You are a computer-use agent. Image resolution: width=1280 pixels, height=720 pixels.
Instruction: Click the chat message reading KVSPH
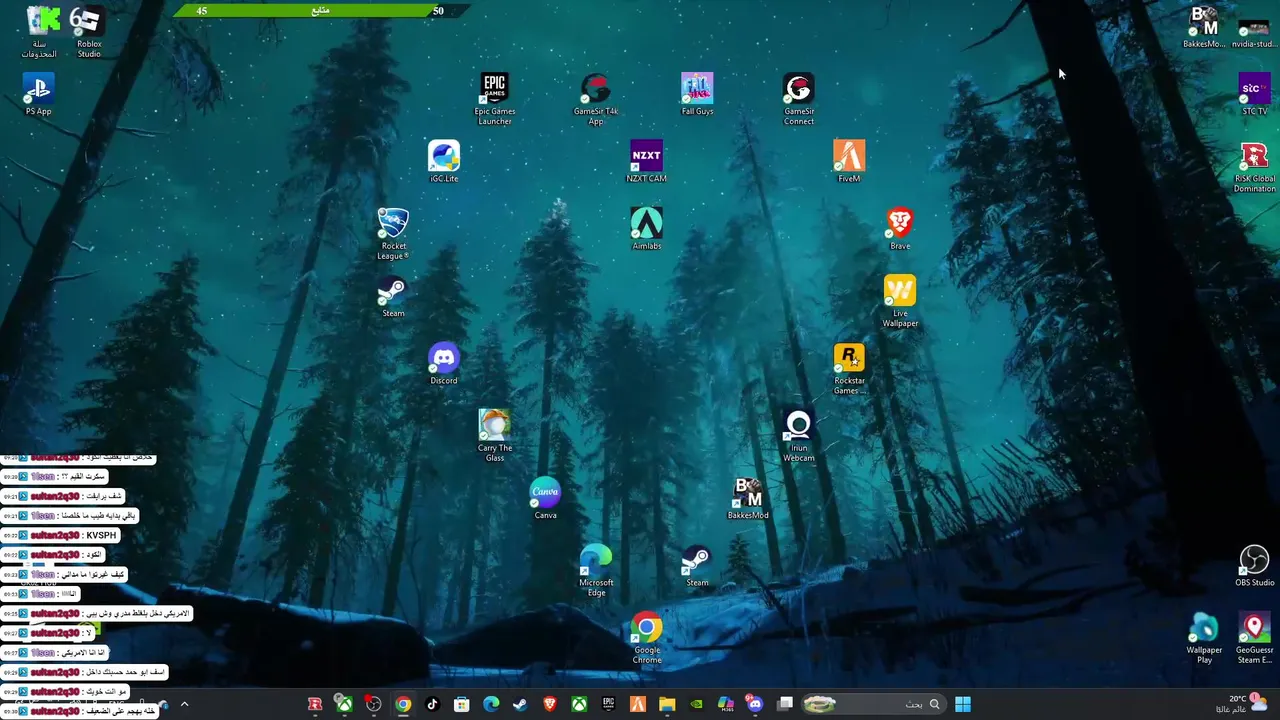[60, 535]
